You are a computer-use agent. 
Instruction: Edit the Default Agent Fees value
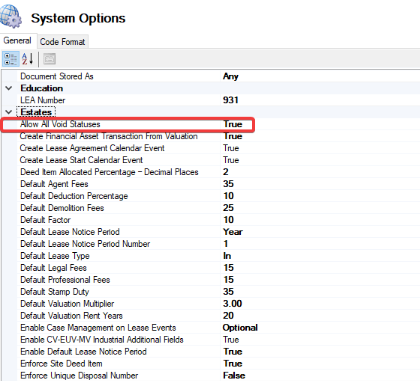[228, 184]
